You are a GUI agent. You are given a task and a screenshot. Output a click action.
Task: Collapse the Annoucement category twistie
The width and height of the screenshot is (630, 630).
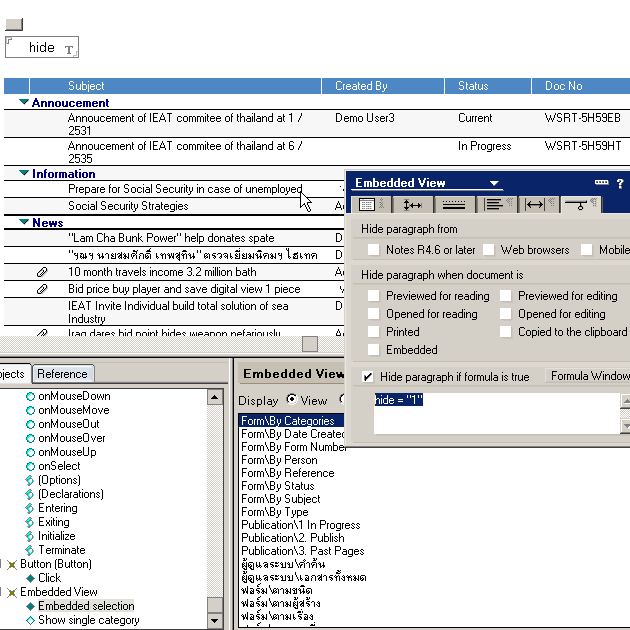click(24, 102)
